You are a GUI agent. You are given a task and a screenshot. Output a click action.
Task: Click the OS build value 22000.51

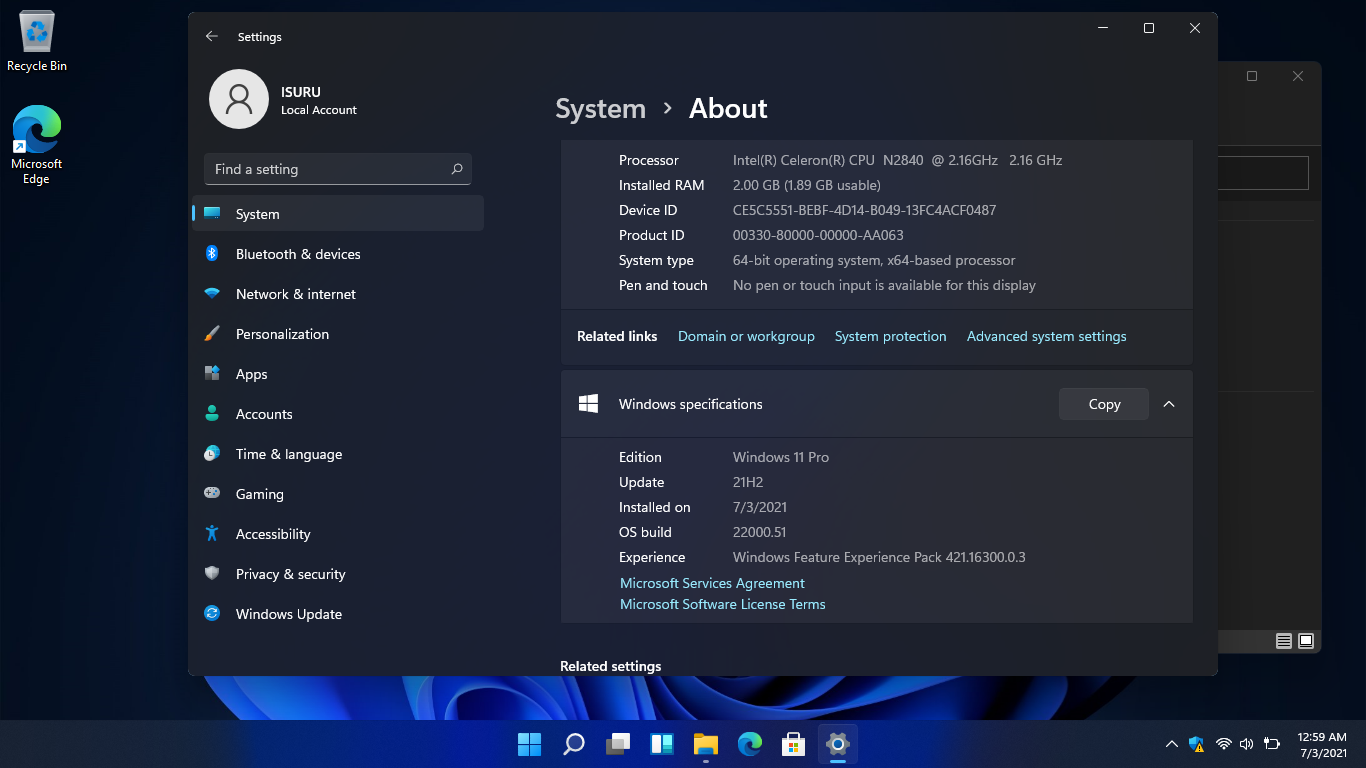(x=760, y=532)
